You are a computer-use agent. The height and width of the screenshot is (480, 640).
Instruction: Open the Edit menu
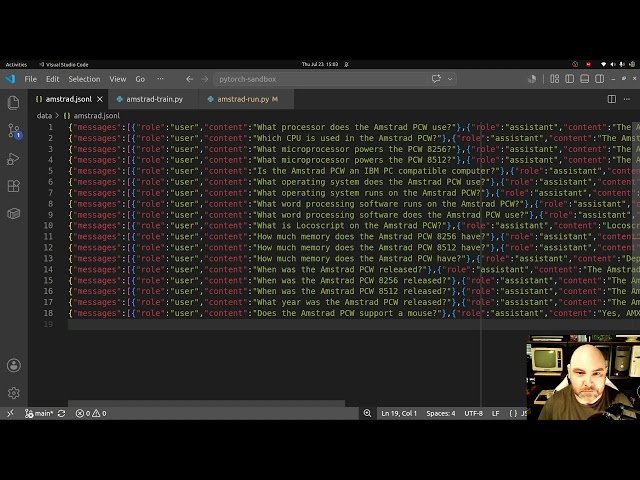click(x=52, y=79)
